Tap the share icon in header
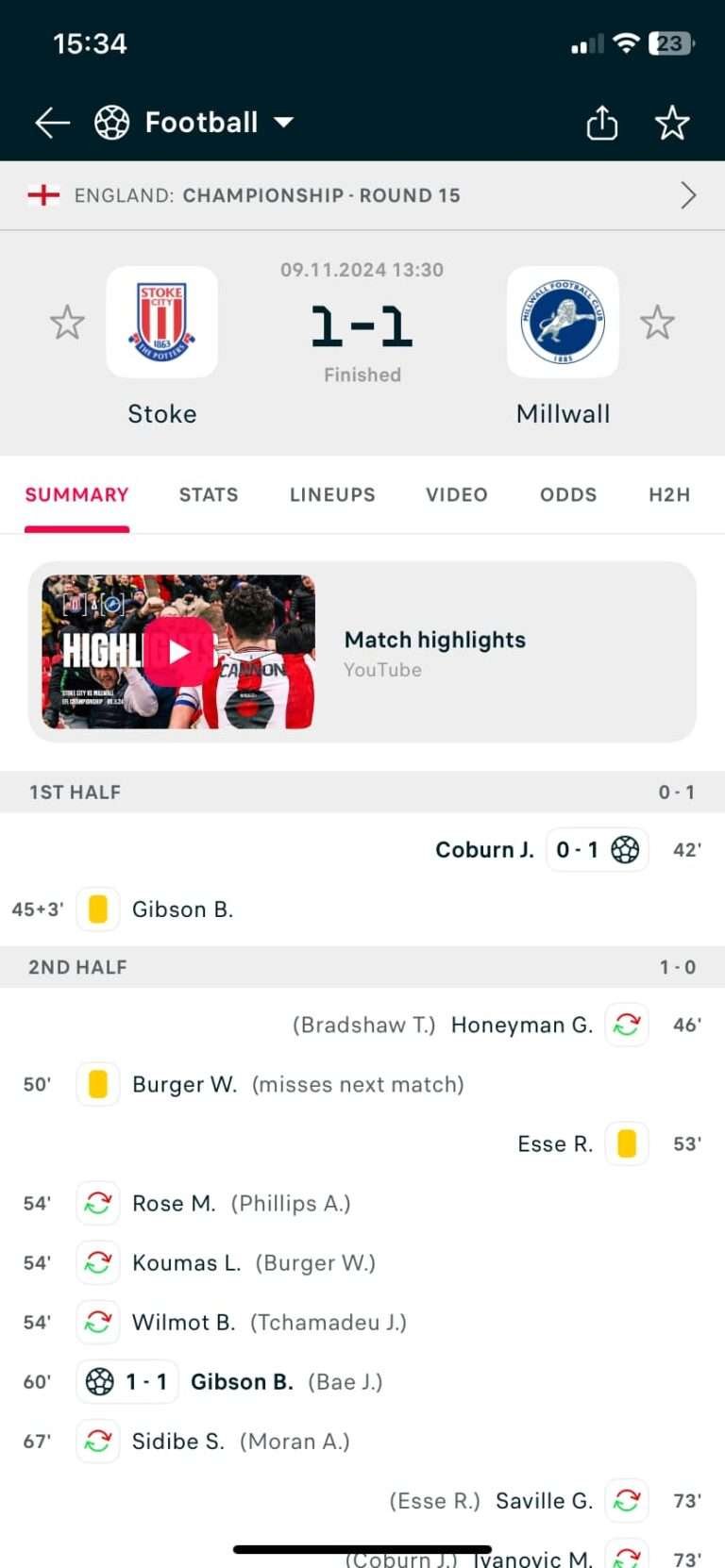This screenshot has height=1568, width=725. pyautogui.click(x=601, y=123)
